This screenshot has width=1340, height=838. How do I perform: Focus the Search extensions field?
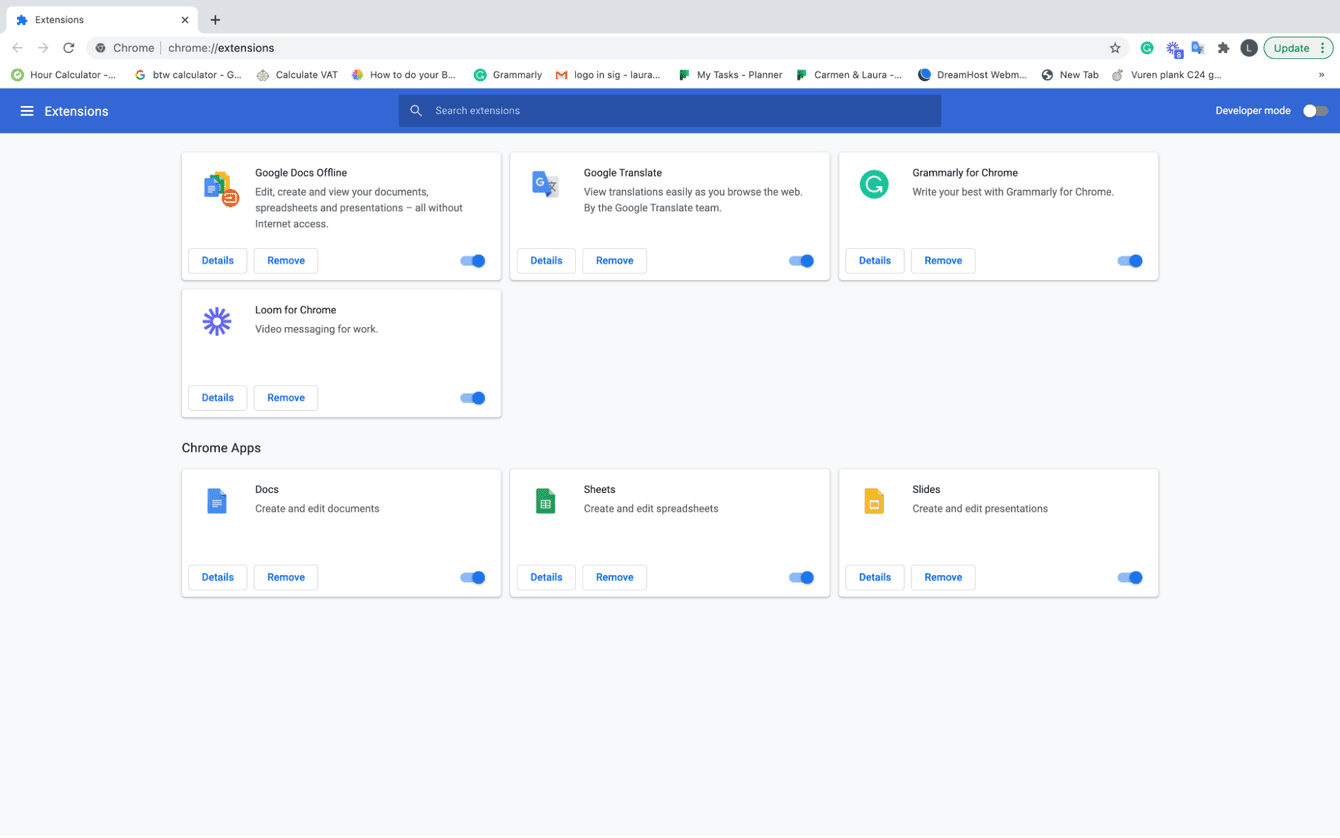(x=670, y=111)
